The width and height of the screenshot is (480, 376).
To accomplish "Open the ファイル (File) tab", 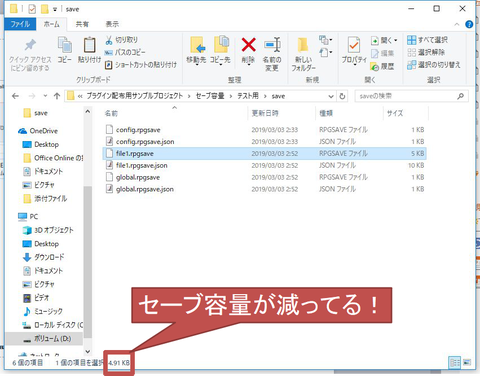I will [x=20, y=24].
